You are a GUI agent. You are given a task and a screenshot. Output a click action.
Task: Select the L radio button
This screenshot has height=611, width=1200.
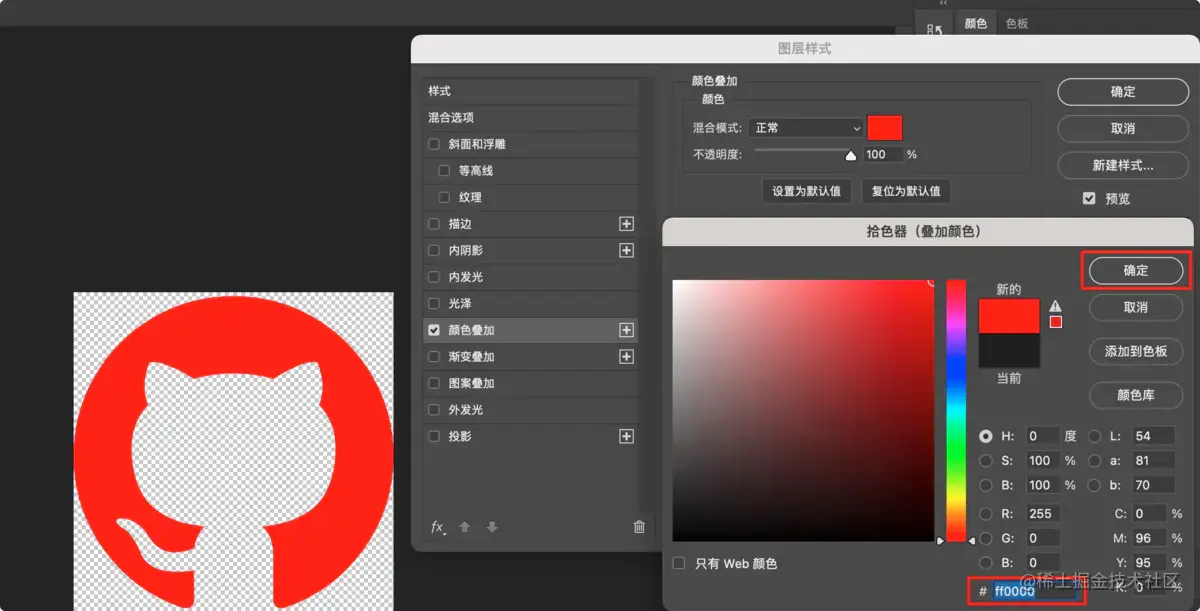coord(1095,436)
